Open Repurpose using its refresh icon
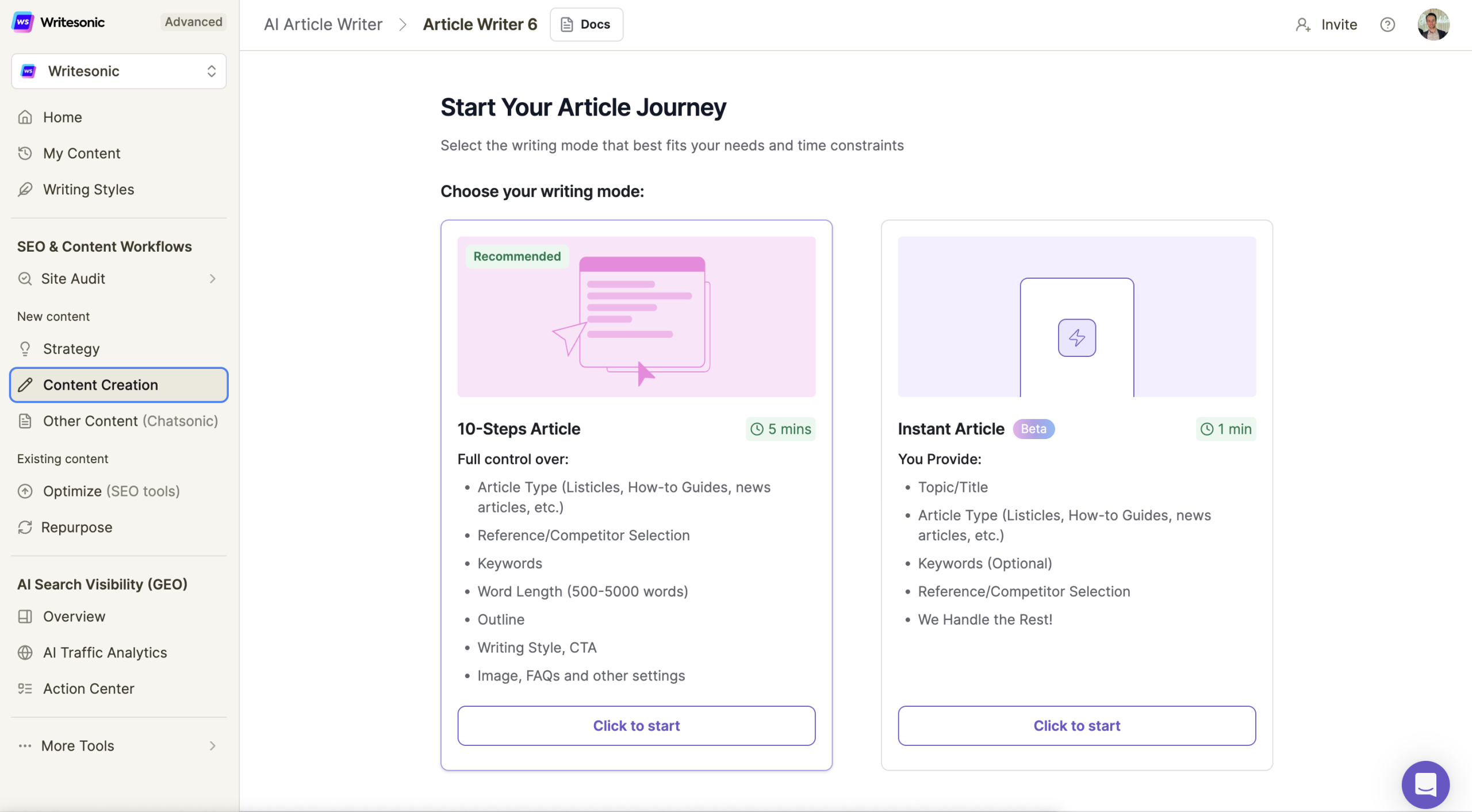This screenshot has height=812, width=1472. [x=25, y=527]
